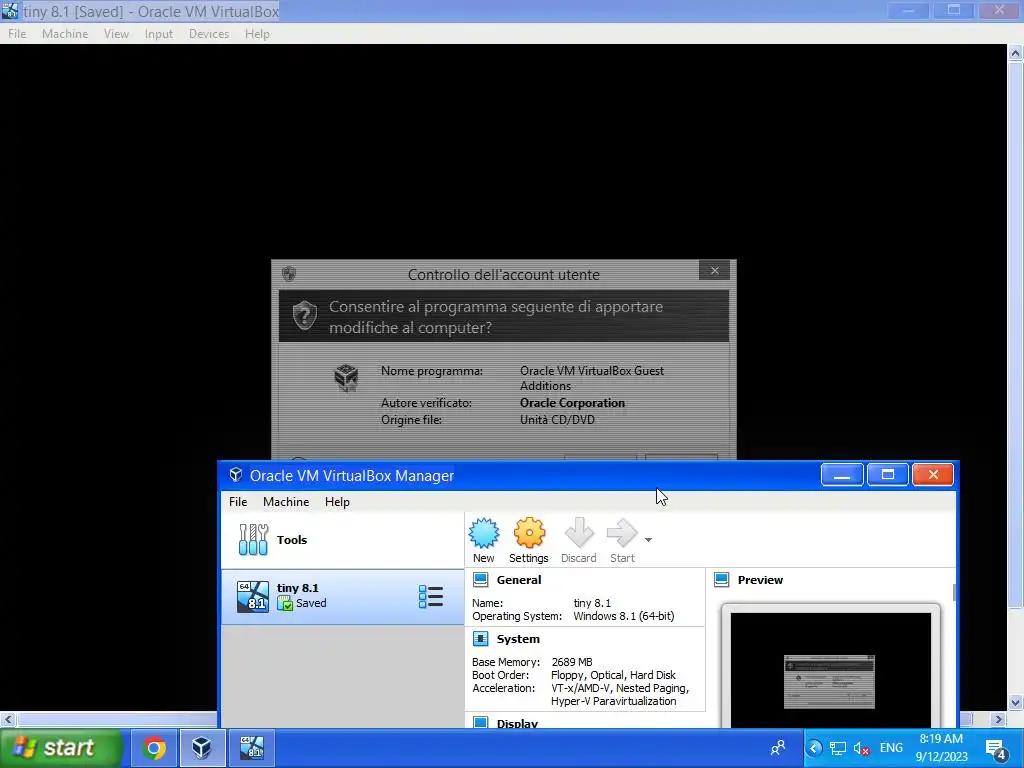The width and height of the screenshot is (1024, 768).
Task: Expand hidden tray icons arrow
Action: (814, 748)
